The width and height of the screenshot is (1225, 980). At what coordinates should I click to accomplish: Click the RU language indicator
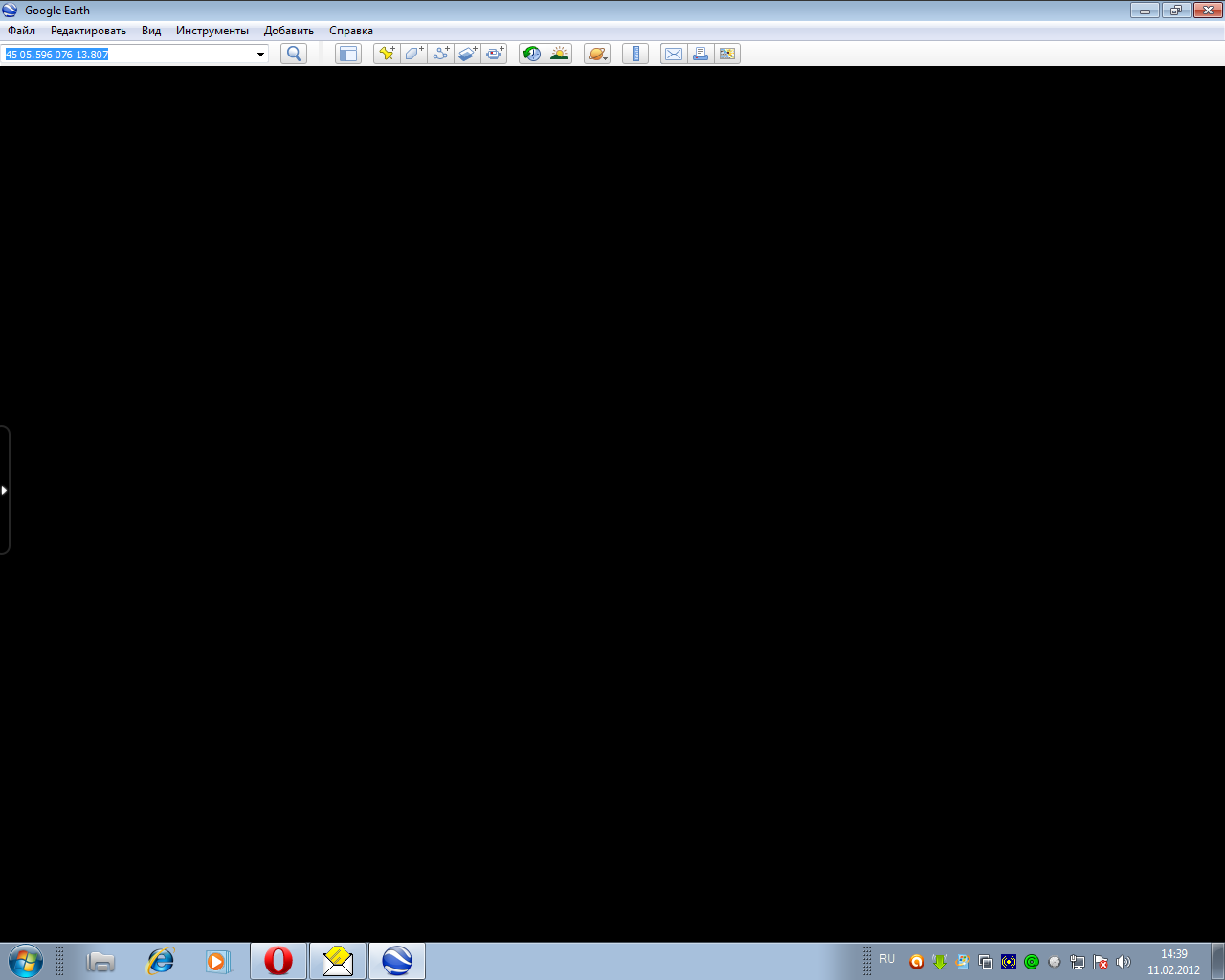coord(887,959)
